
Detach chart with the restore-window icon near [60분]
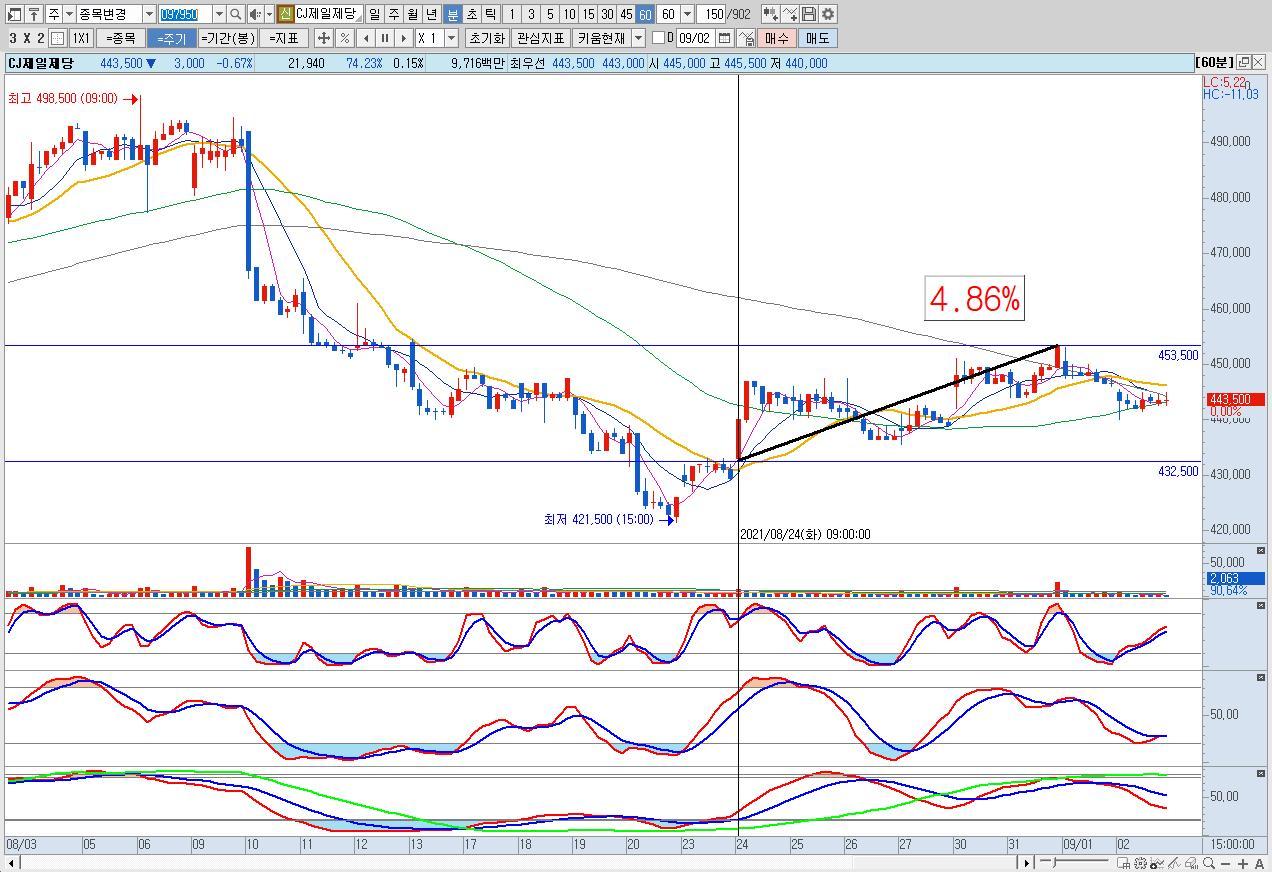tap(1243, 63)
